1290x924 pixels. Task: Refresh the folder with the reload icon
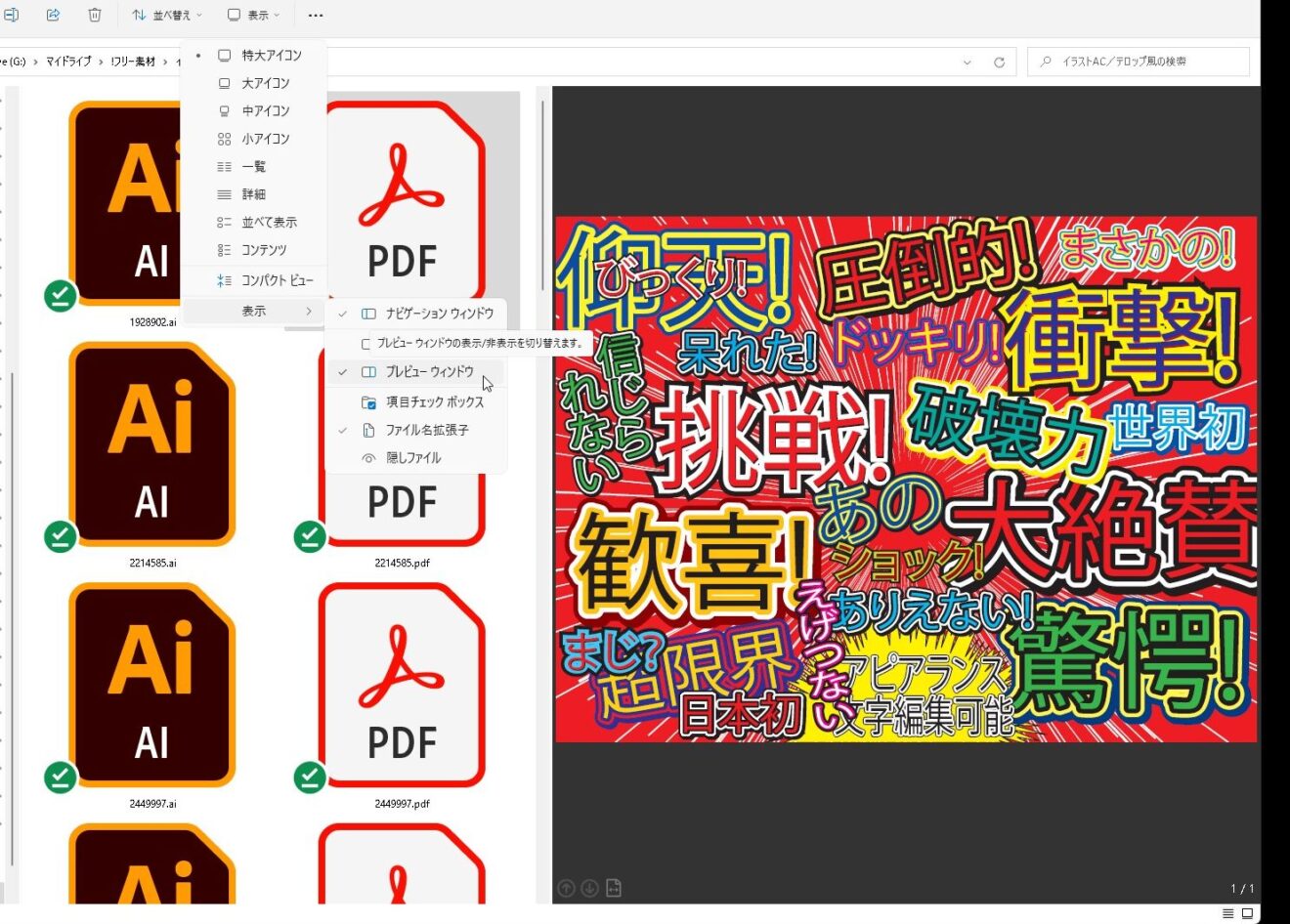point(999,61)
